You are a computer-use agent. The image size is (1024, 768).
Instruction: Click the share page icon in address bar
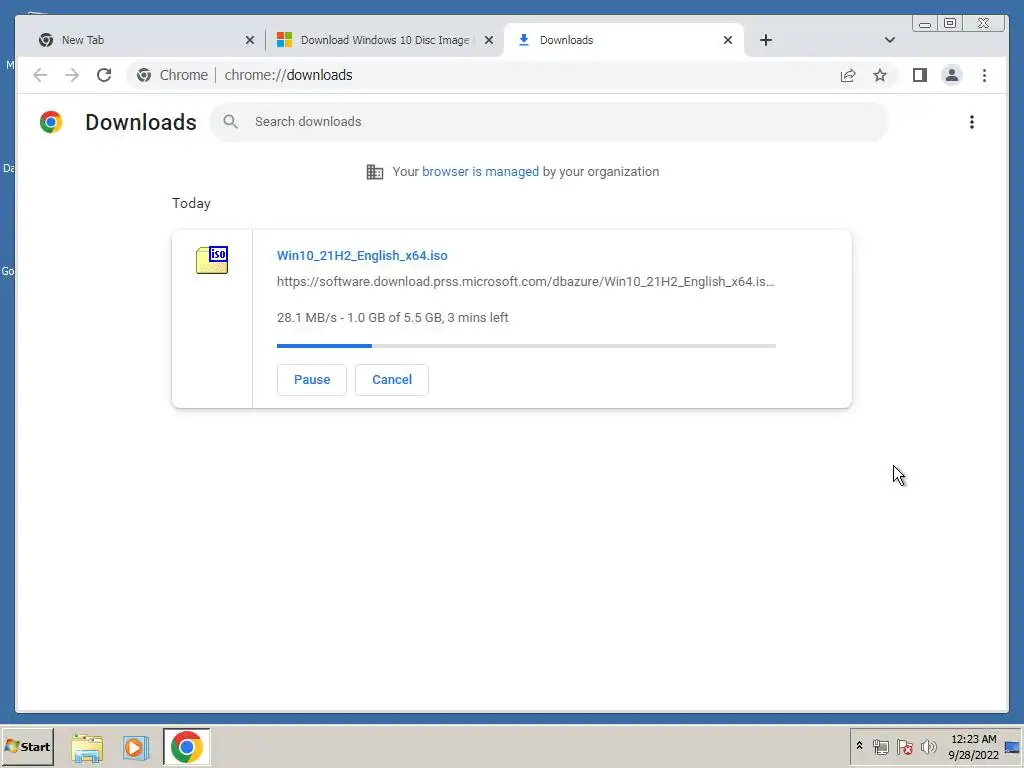tap(848, 75)
